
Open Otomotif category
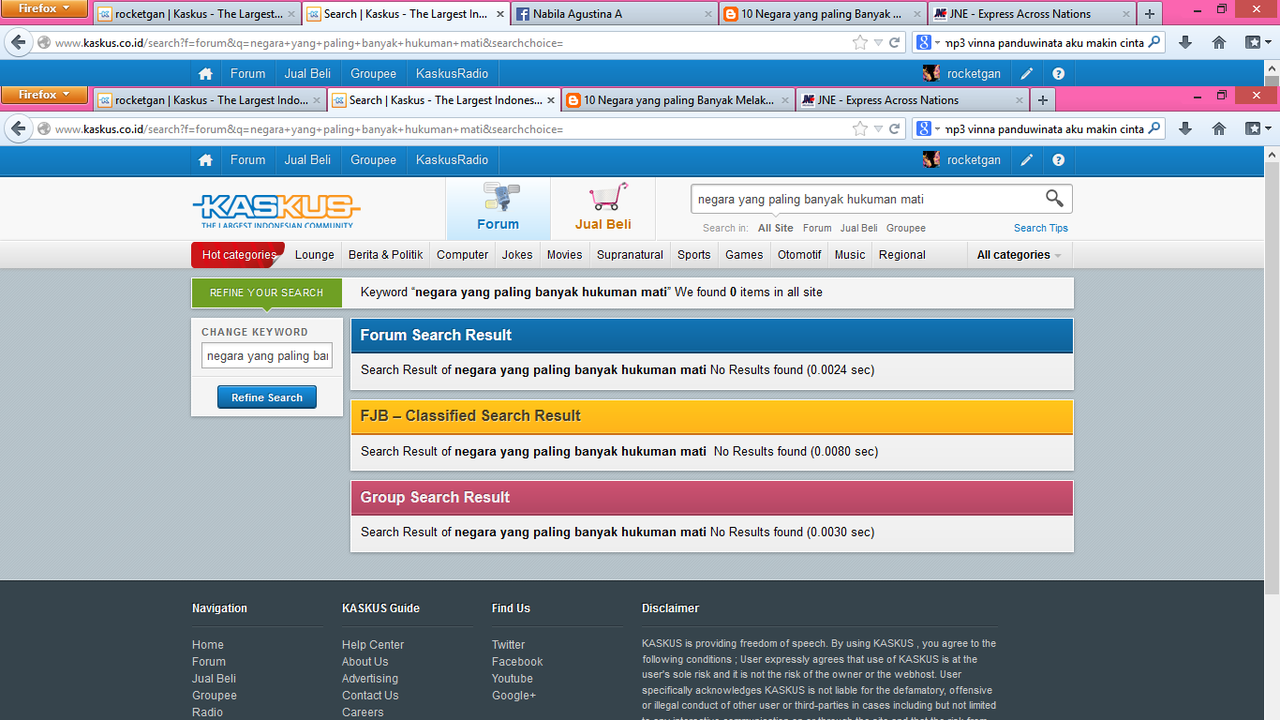coord(799,255)
